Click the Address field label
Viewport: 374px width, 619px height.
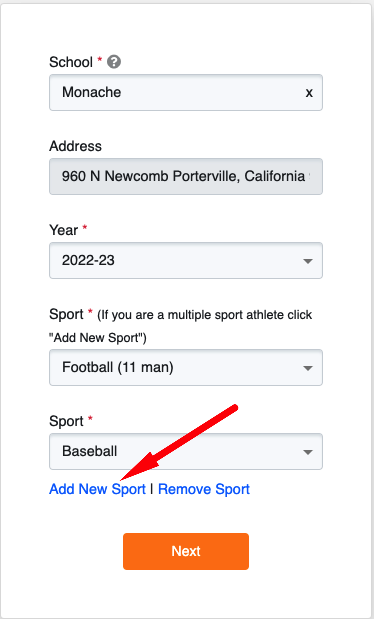(x=75, y=146)
